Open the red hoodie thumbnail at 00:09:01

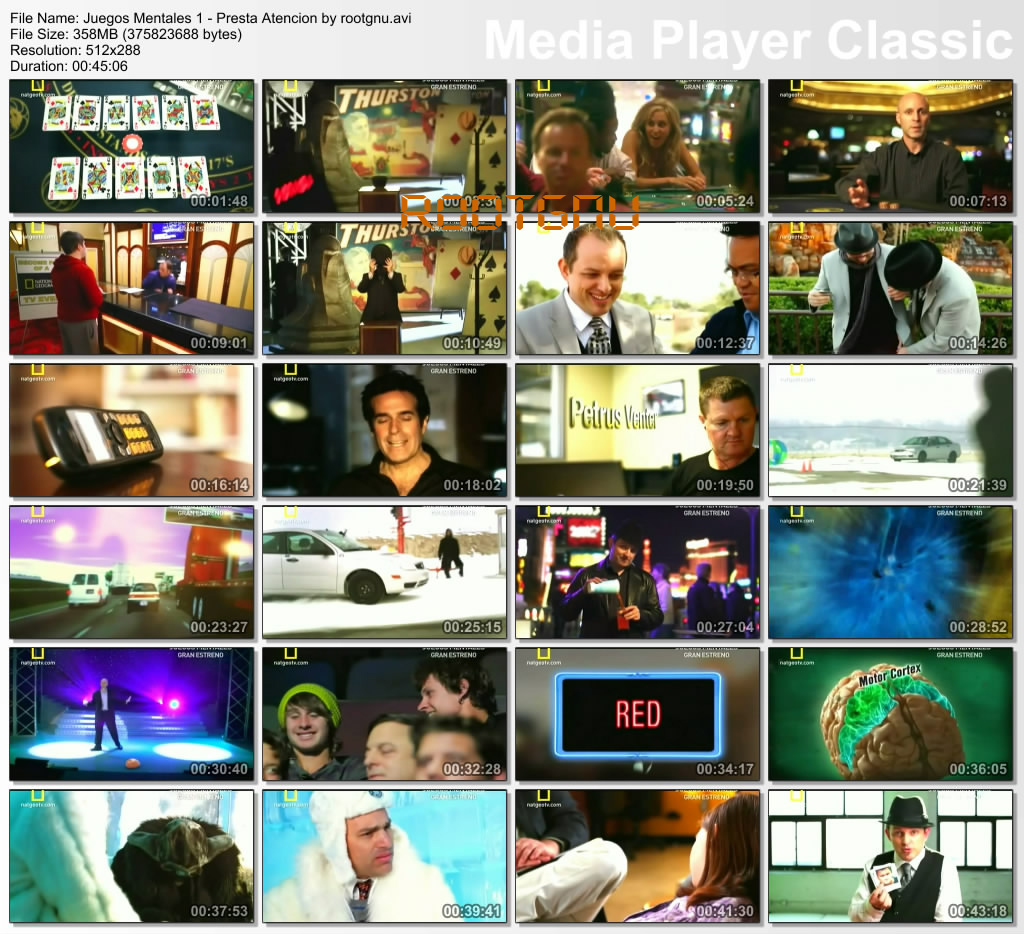131,288
